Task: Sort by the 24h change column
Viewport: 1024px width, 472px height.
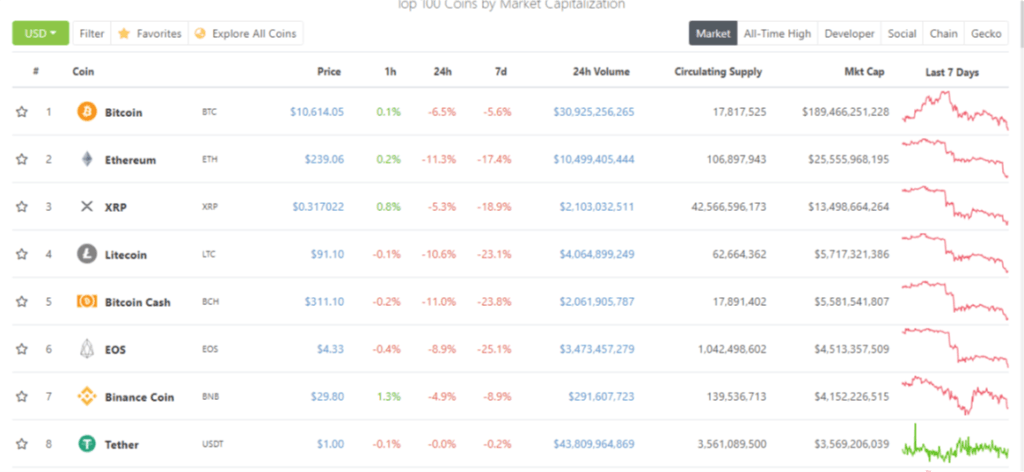Action: 443,72
